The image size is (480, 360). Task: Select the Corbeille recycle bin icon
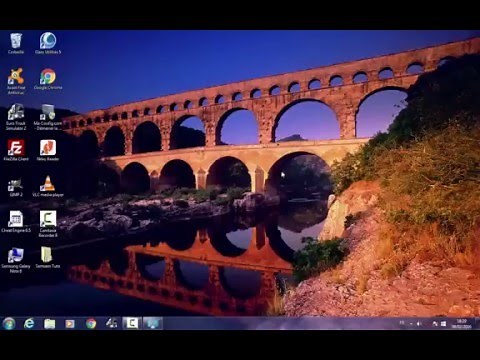[16, 43]
